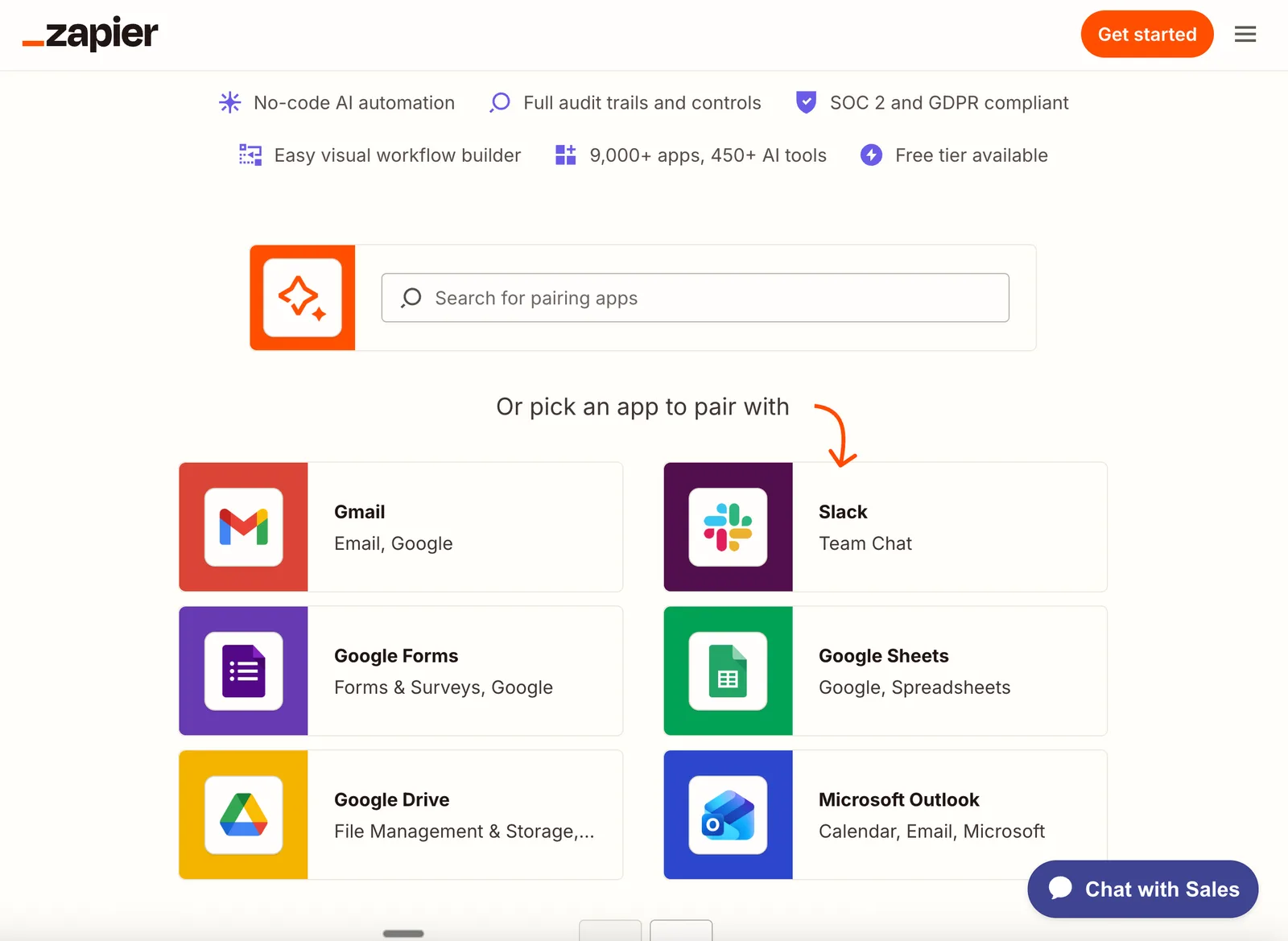
Task: Click the Microsoft Outlook icon
Action: (x=728, y=815)
